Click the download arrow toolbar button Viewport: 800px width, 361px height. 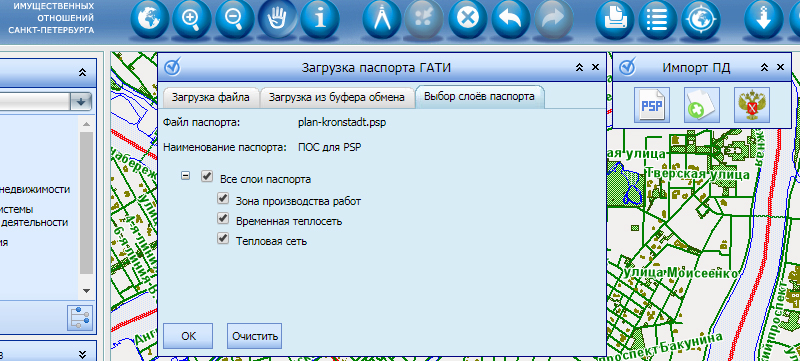[763, 20]
